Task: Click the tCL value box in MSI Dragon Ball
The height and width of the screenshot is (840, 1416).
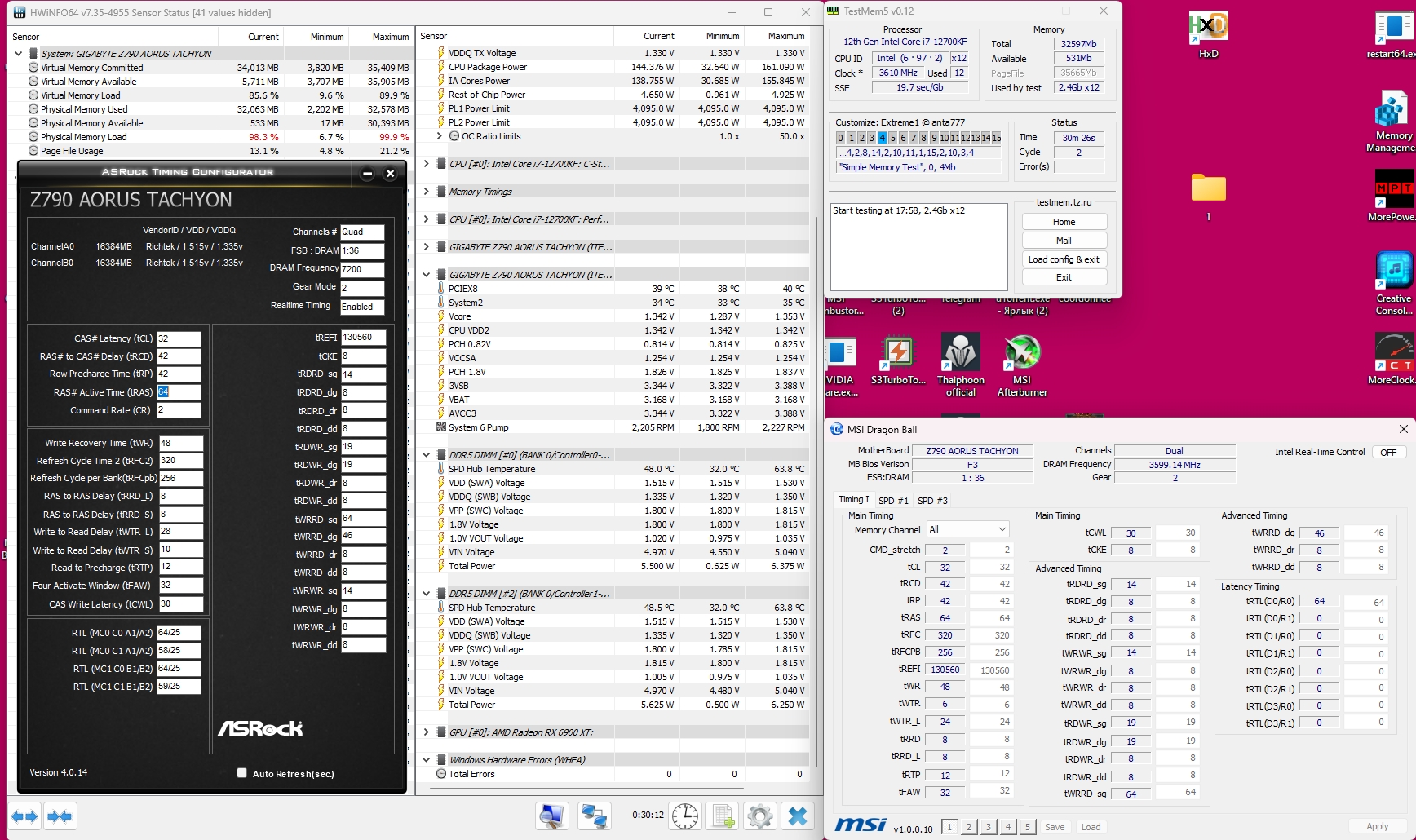Action: pyautogui.click(x=945, y=568)
